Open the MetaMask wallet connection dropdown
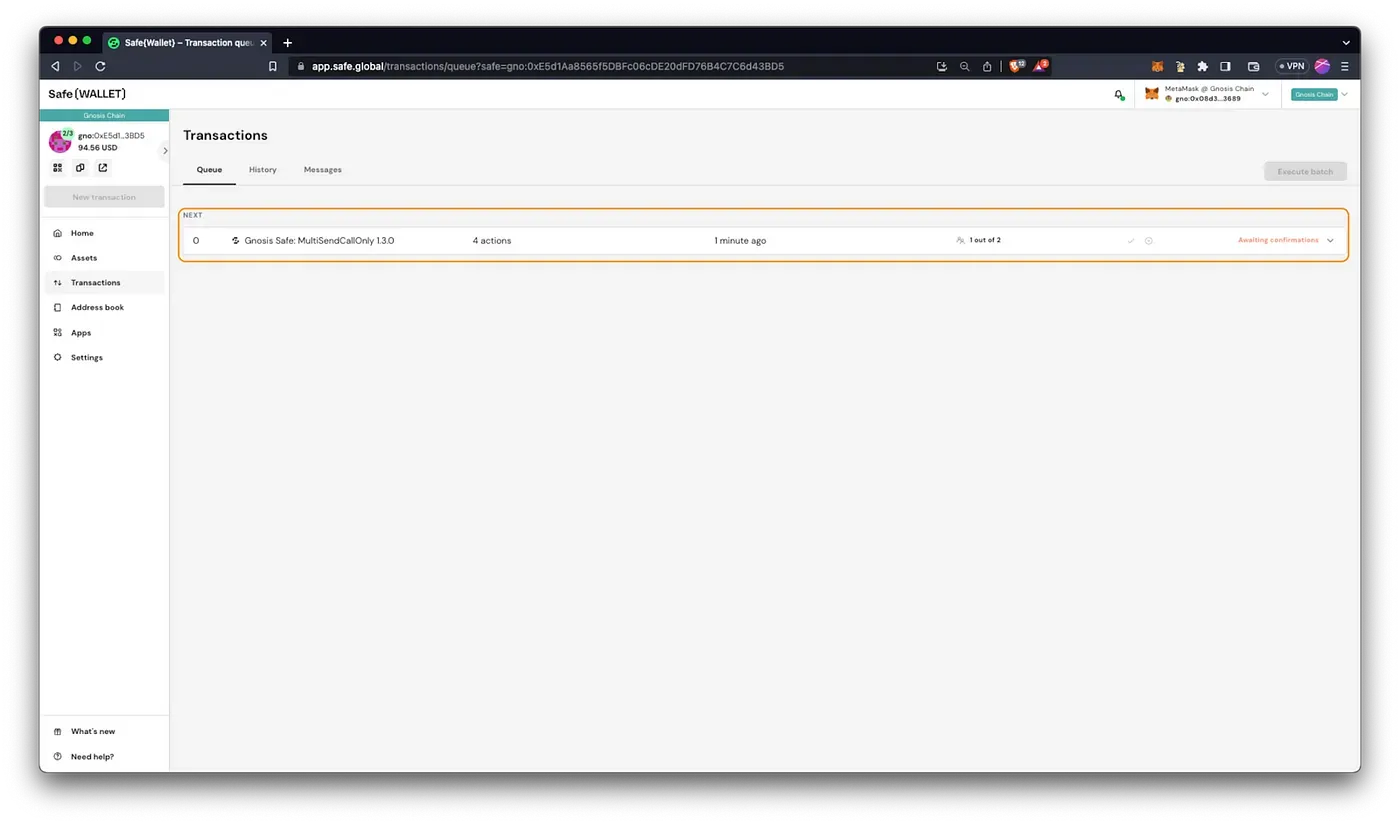The width and height of the screenshot is (1400, 824). click(x=1208, y=94)
